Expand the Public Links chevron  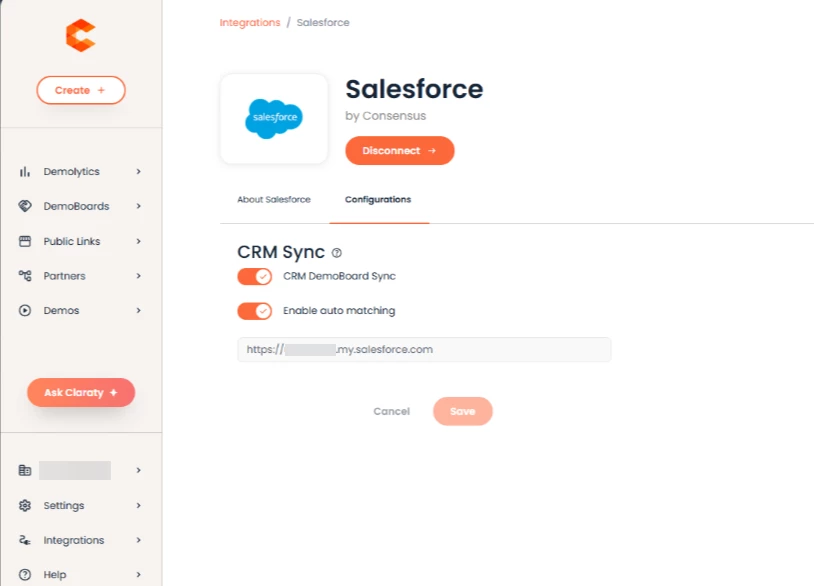[139, 241]
